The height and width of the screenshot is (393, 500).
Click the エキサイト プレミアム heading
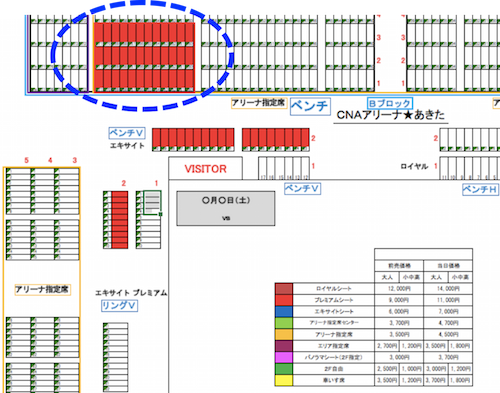tap(131, 293)
